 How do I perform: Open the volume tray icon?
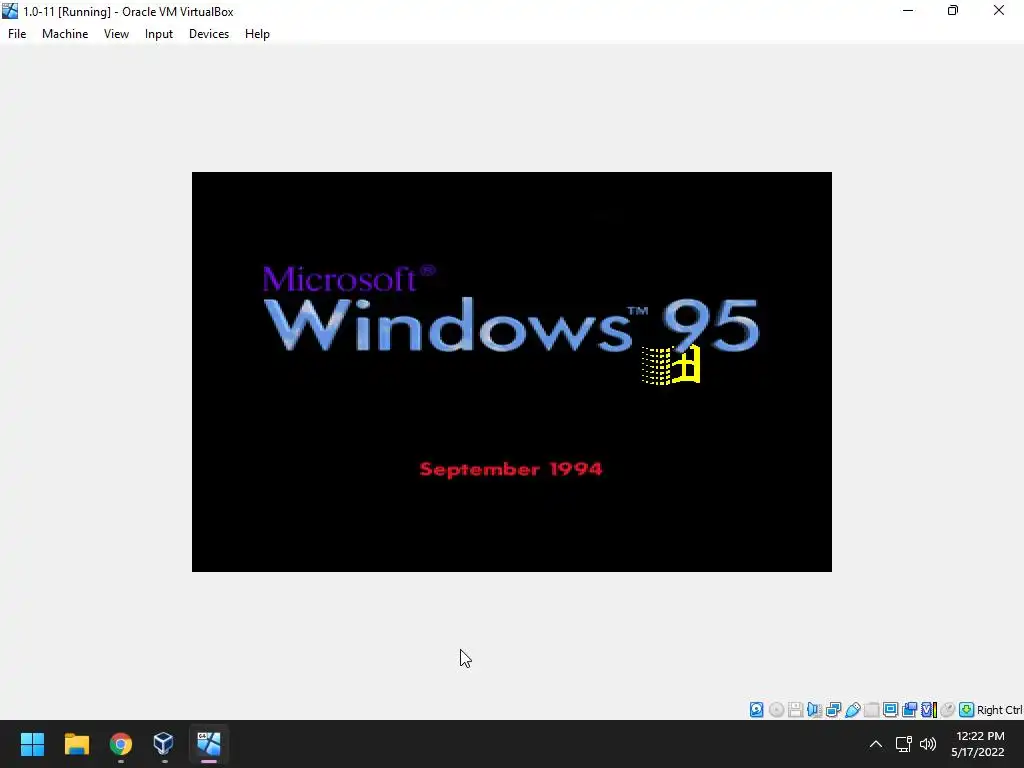[x=928, y=744]
